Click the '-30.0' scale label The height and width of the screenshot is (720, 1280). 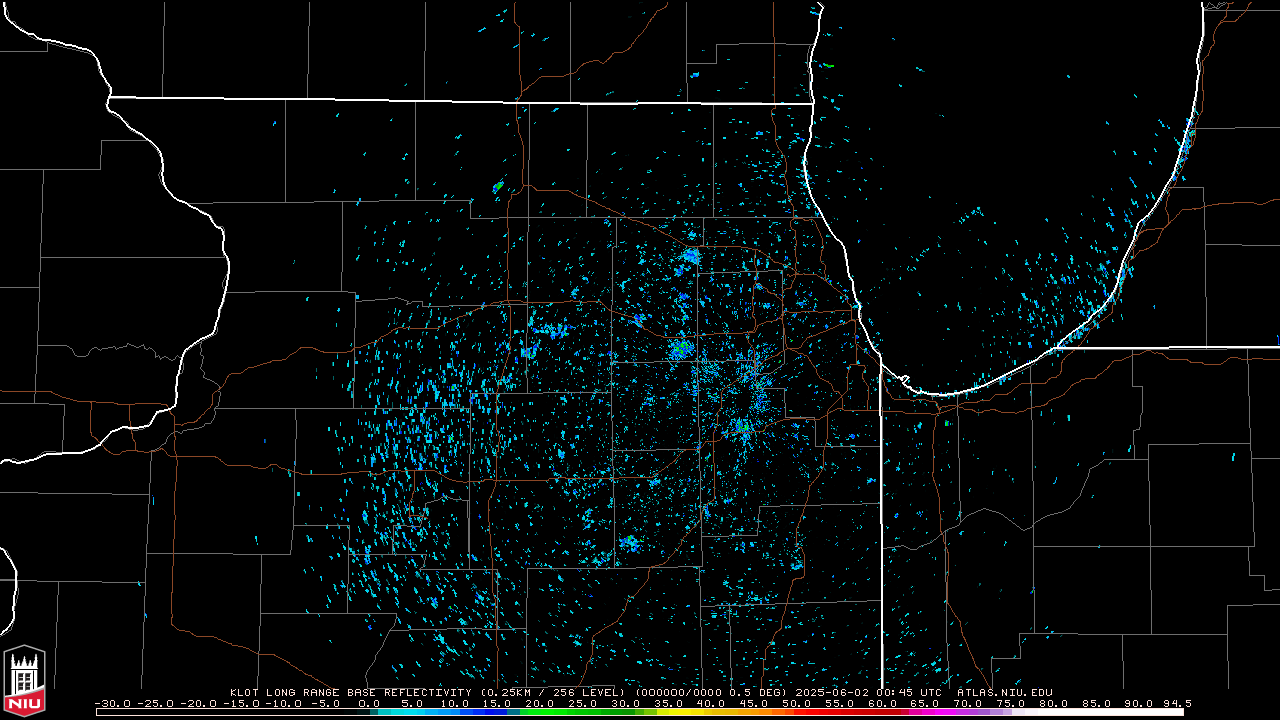112,703
